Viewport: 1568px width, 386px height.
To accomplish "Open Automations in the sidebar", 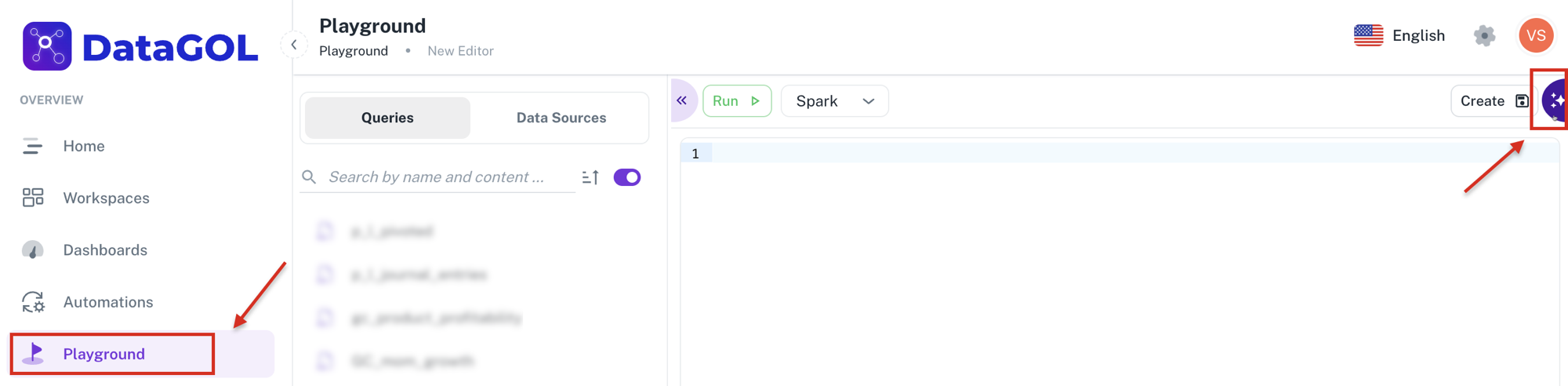I will coord(108,302).
